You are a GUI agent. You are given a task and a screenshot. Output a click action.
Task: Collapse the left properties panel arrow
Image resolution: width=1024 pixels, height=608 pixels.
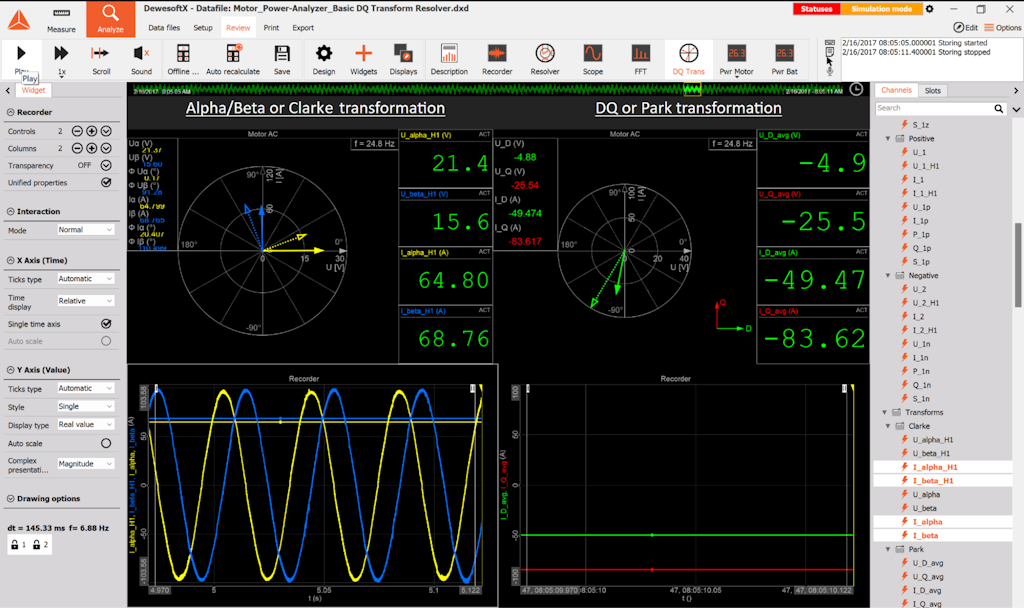click(x=7, y=91)
